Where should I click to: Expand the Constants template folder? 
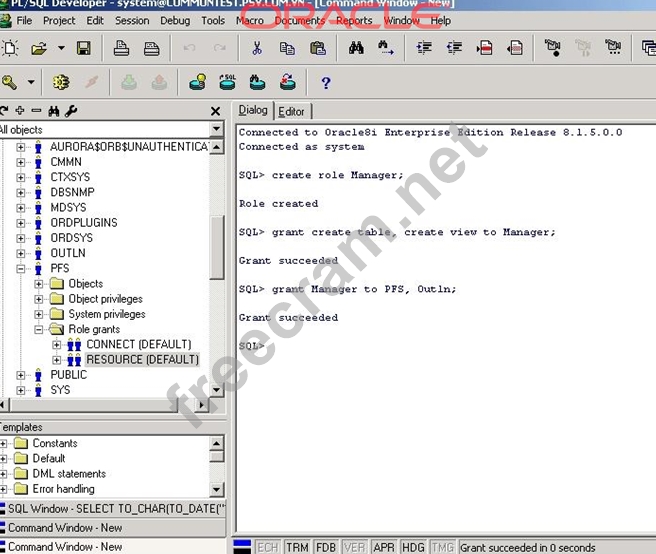pos(3,444)
